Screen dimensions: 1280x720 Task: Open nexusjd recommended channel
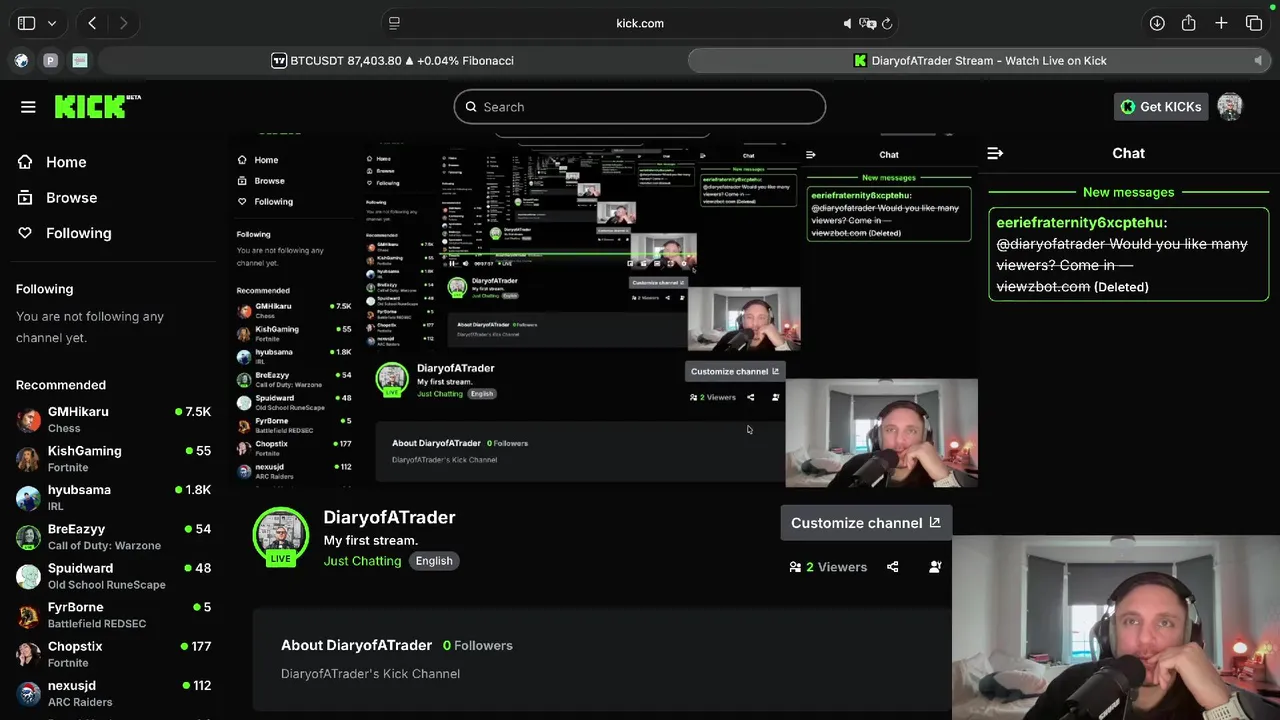[113, 692]
